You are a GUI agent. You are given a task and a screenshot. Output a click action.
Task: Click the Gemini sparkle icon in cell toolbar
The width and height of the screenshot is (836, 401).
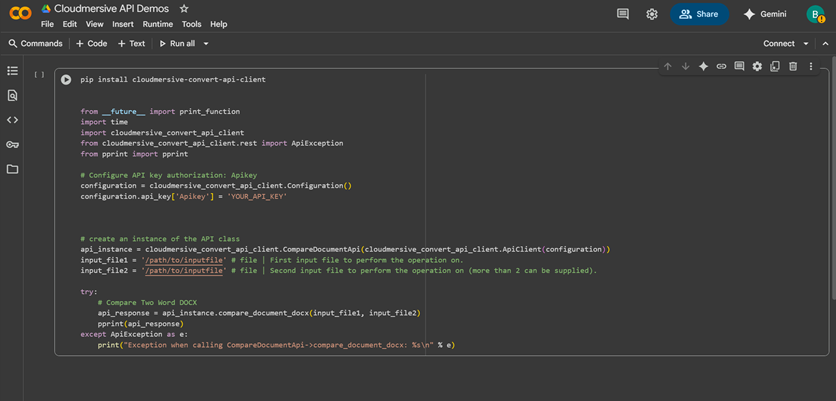click(x=703, y=66)
